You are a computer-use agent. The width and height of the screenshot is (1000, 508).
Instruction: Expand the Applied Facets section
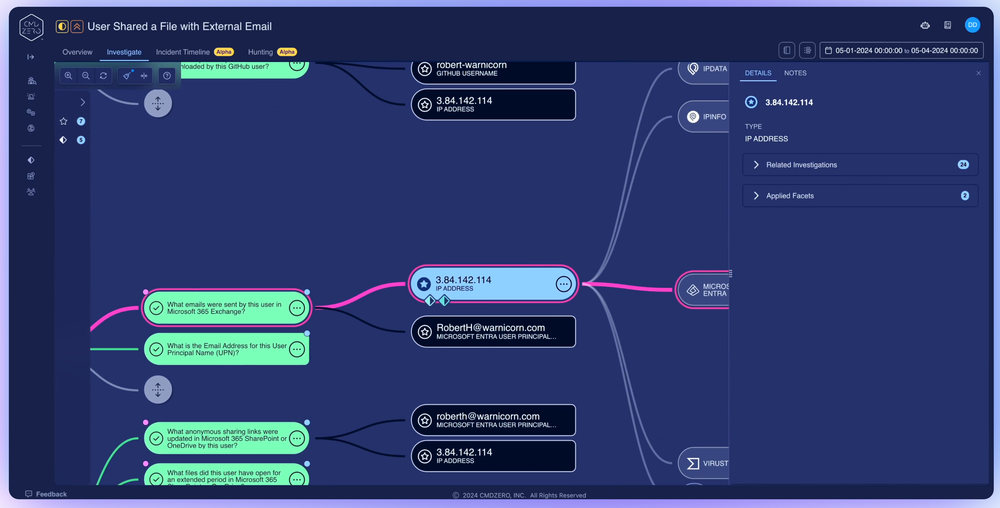(x=860, y=196)
